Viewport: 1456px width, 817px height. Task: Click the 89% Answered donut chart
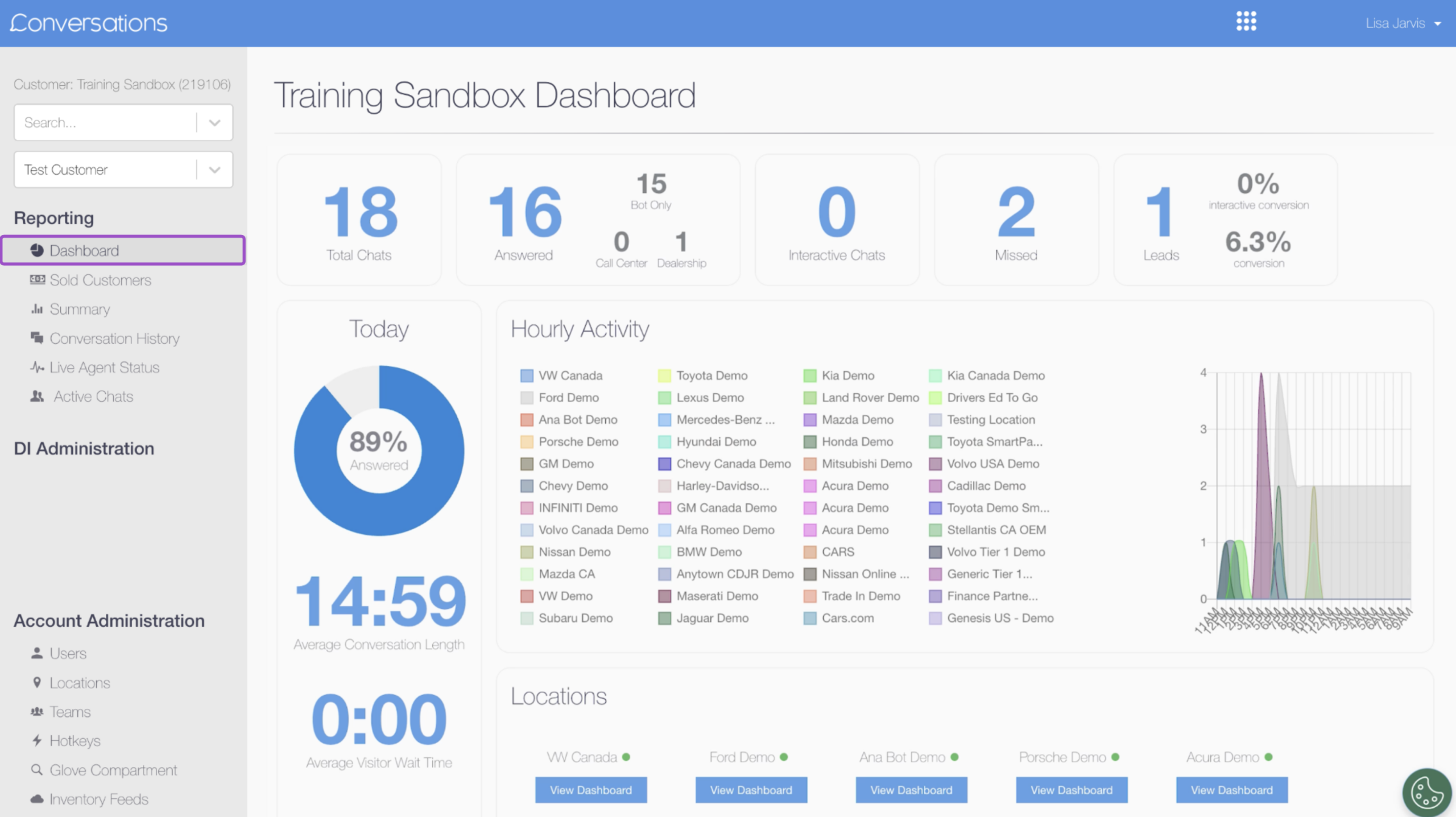click(379, 450)
